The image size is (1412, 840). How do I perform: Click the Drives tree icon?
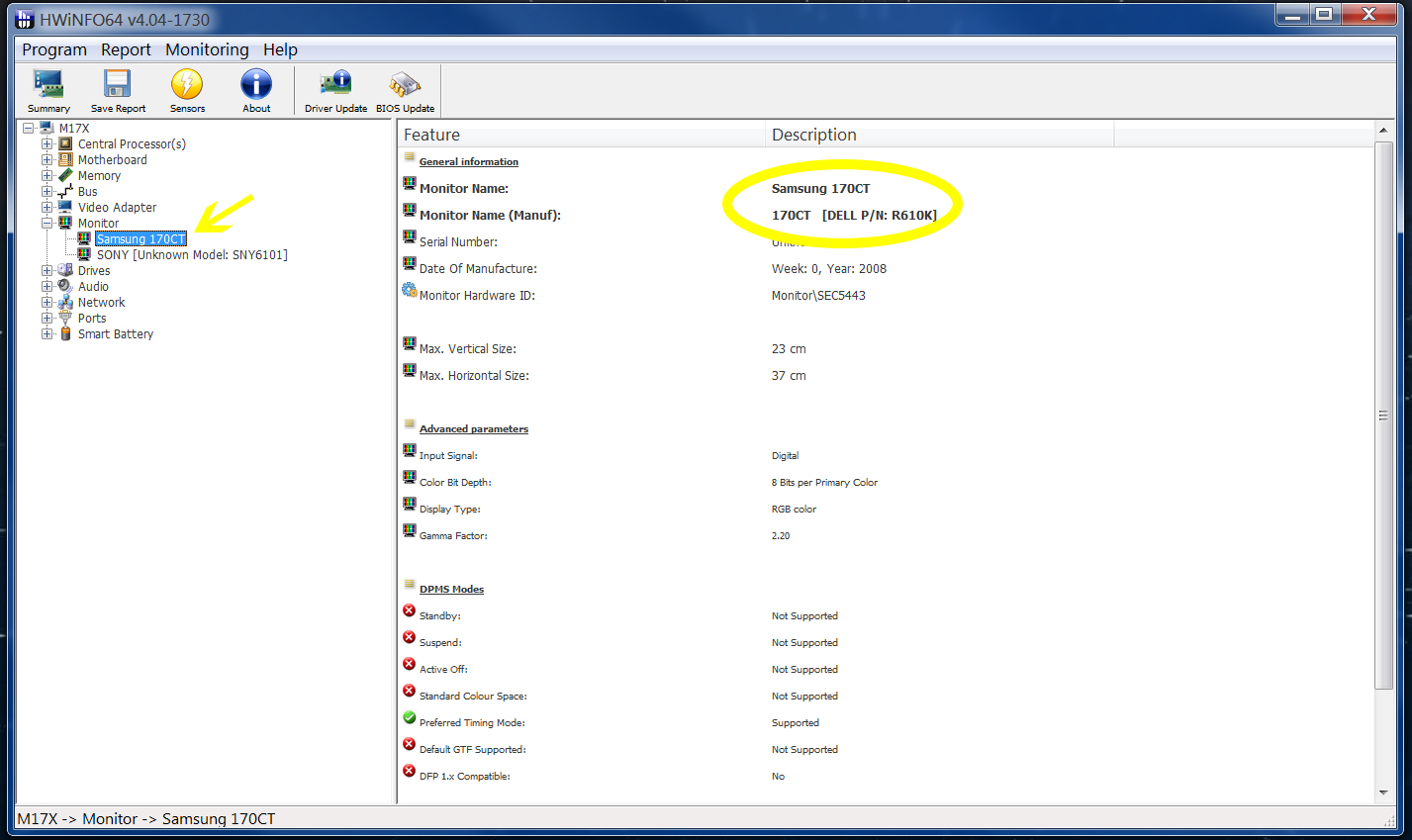click(x=66, y=270)
